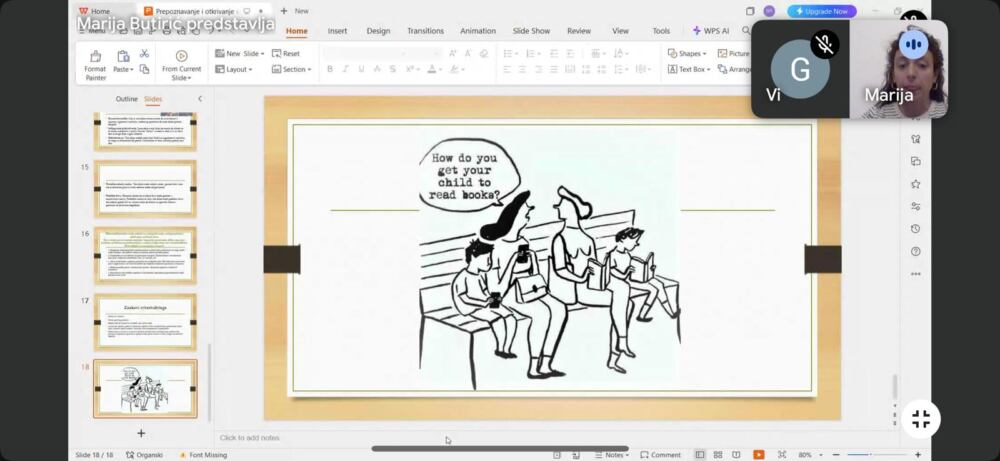Click the Cut scissors icon
This screenshot has height=461, width=1000.
tap(144, 54)
